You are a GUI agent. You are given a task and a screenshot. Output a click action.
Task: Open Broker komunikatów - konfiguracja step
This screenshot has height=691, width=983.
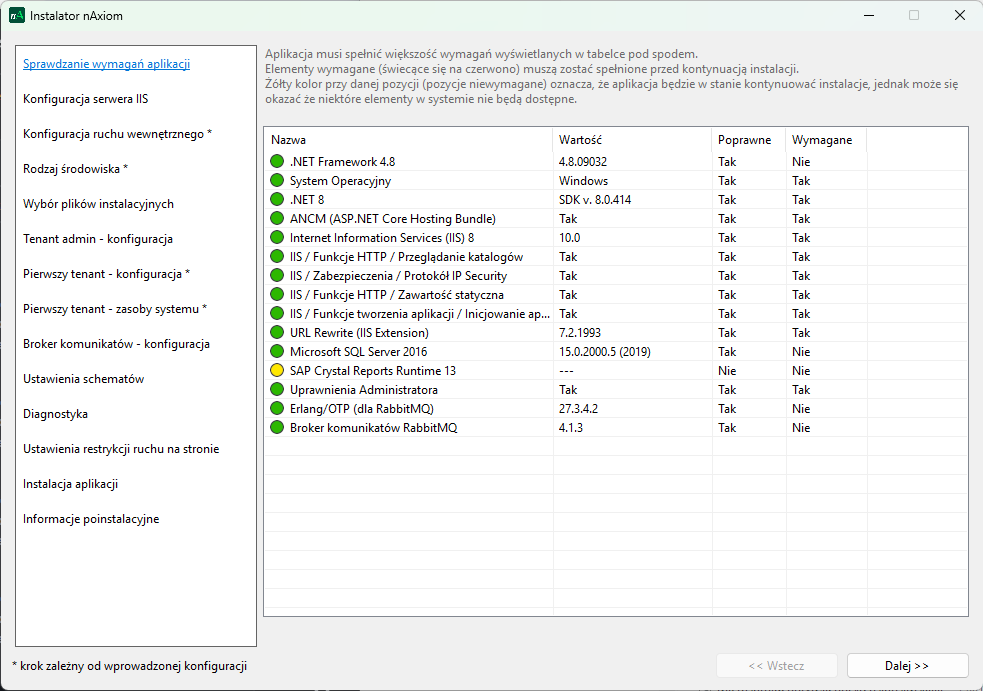[x=116, y=344]
